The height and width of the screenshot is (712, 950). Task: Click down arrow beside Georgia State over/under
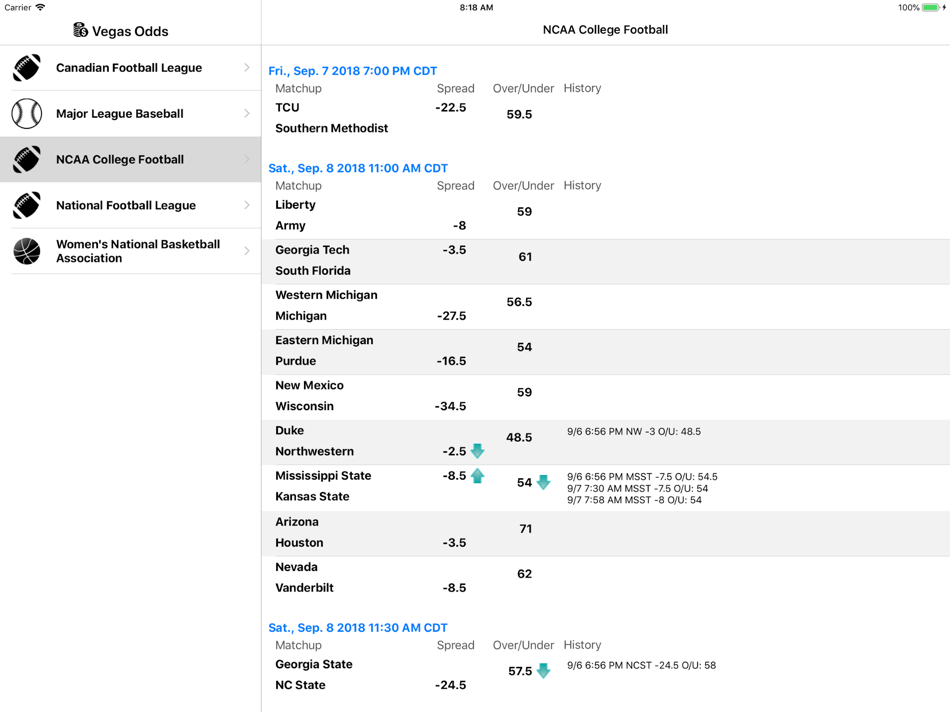[543, 671]
